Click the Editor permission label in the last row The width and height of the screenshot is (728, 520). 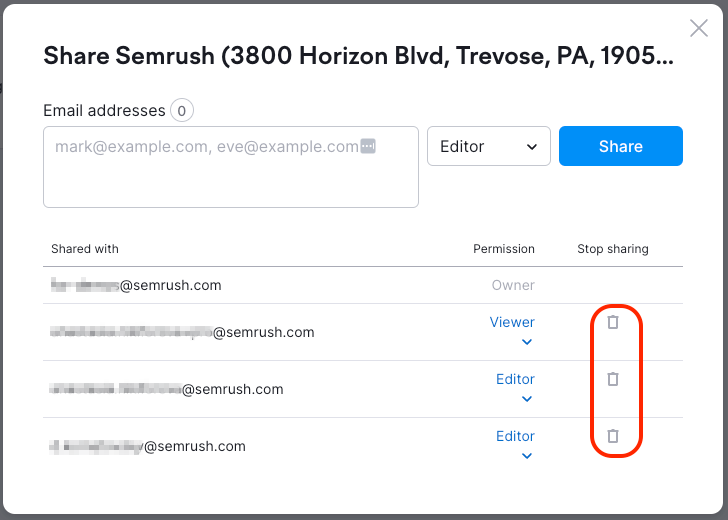coord(515,436)
